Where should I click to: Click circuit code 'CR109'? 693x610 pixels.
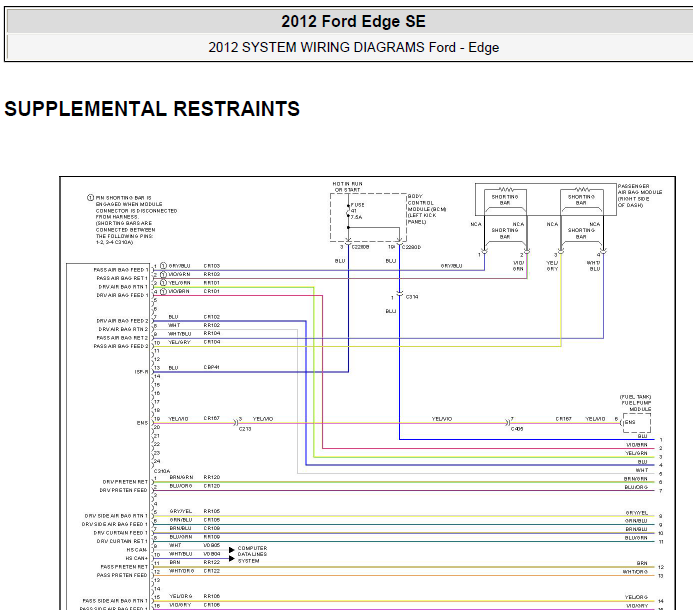pos(212,528)
